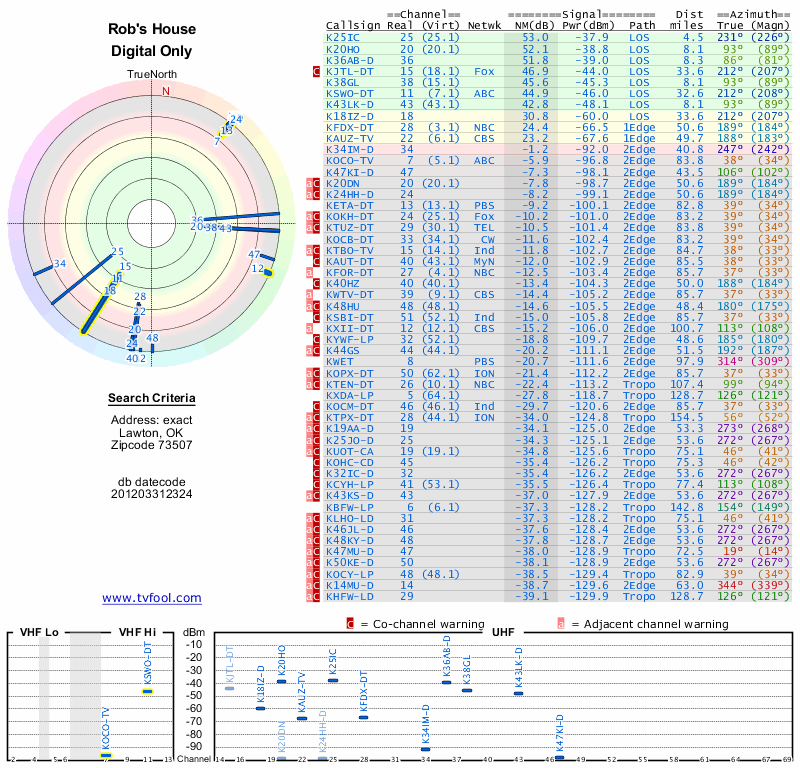Viewport: 800px width, 768px height.
Task: Click the 53.0 NM(dB) value for K25IC
Action: click(x=535, y=37)
